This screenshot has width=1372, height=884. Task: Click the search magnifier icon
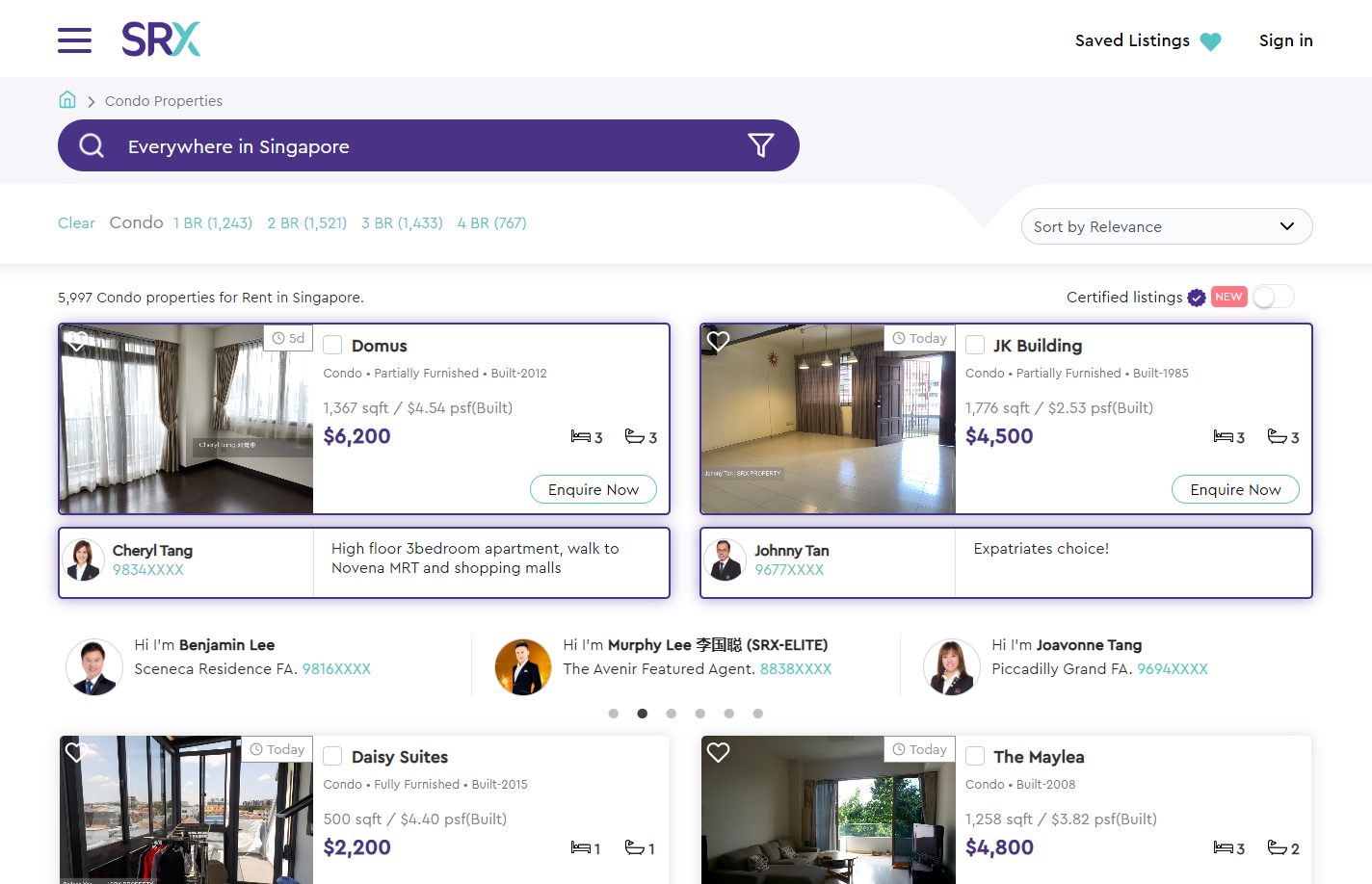point(92,145)
